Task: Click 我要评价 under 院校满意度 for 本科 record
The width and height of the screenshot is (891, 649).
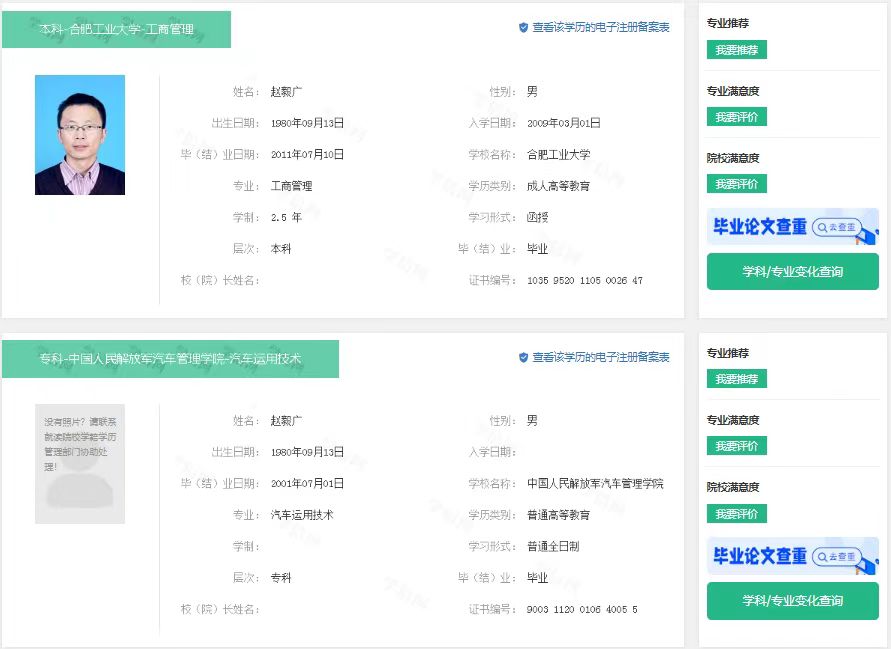Action: coord(736,184)
